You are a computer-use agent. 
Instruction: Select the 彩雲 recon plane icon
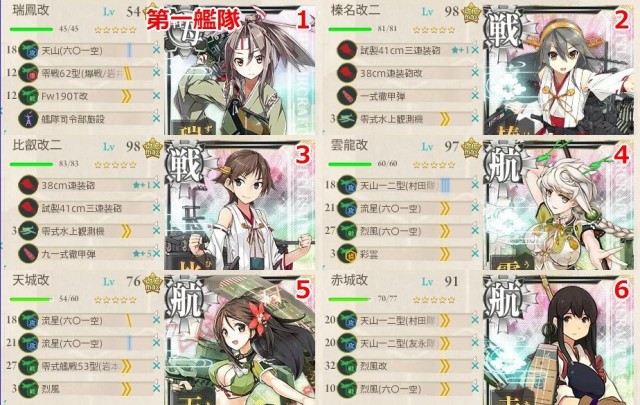tap(347, 254)
